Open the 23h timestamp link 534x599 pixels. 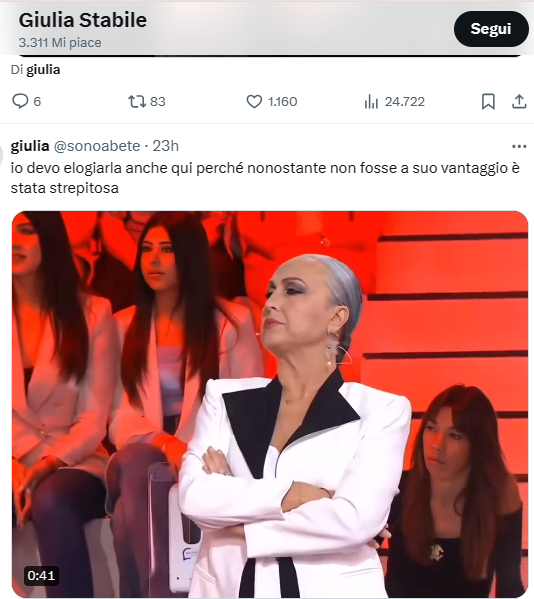pyautogui.click(x=165, y=146)
